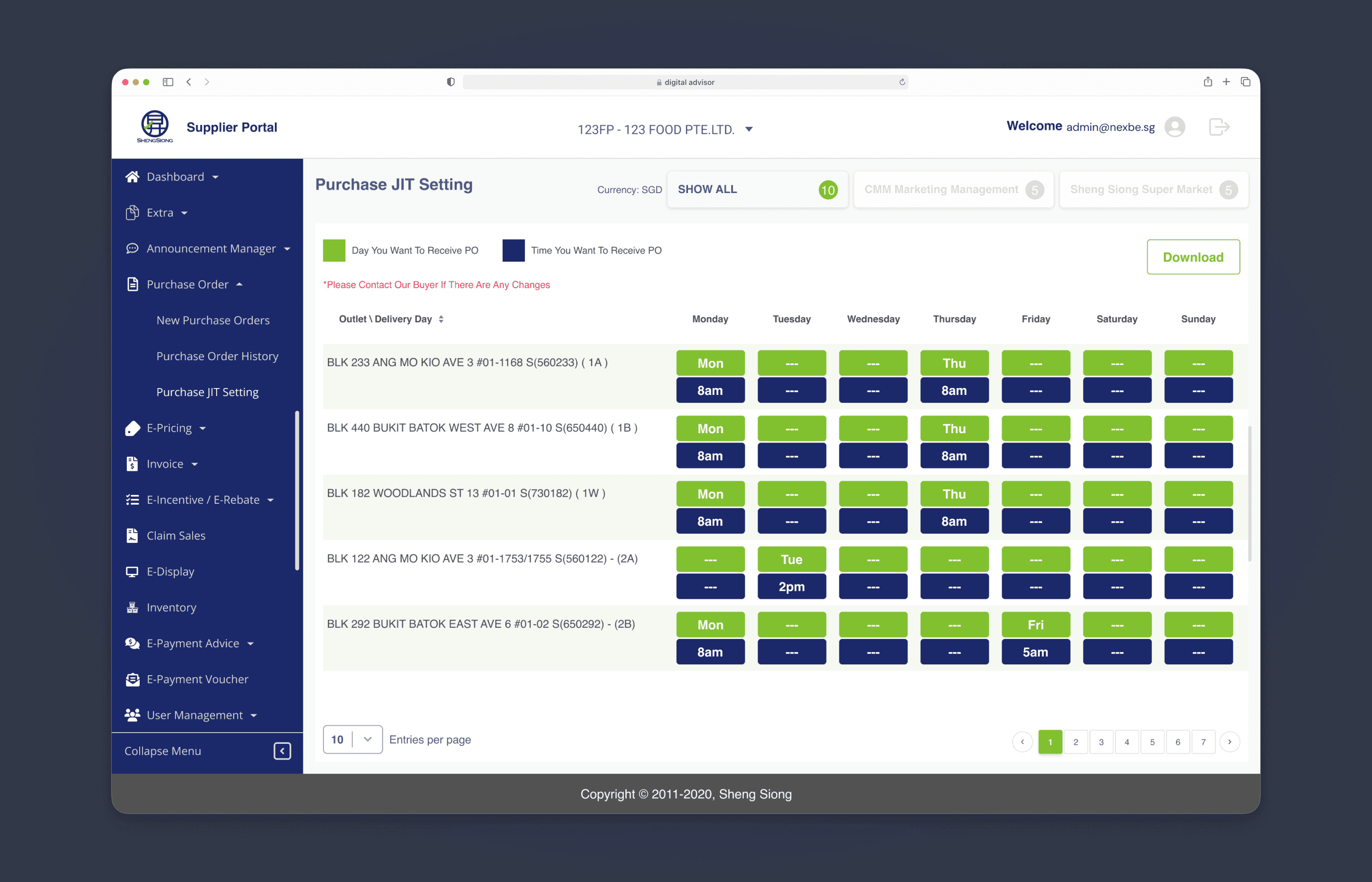Click the Tue cell for BLK 122
Viewport: 1372px width, 882px height.
tap(792, 559)
